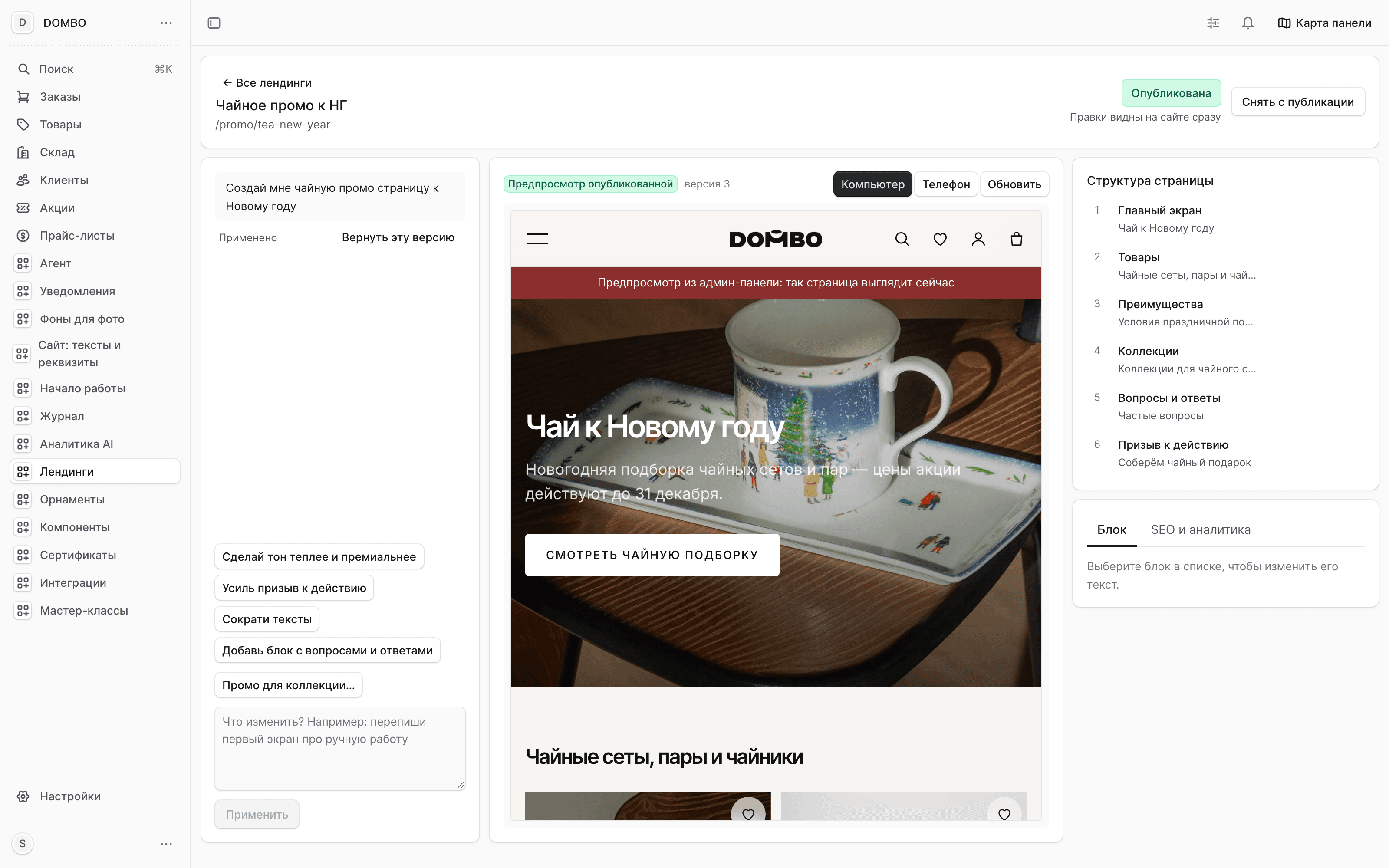Toggle the sidebar panel icon

214,23
